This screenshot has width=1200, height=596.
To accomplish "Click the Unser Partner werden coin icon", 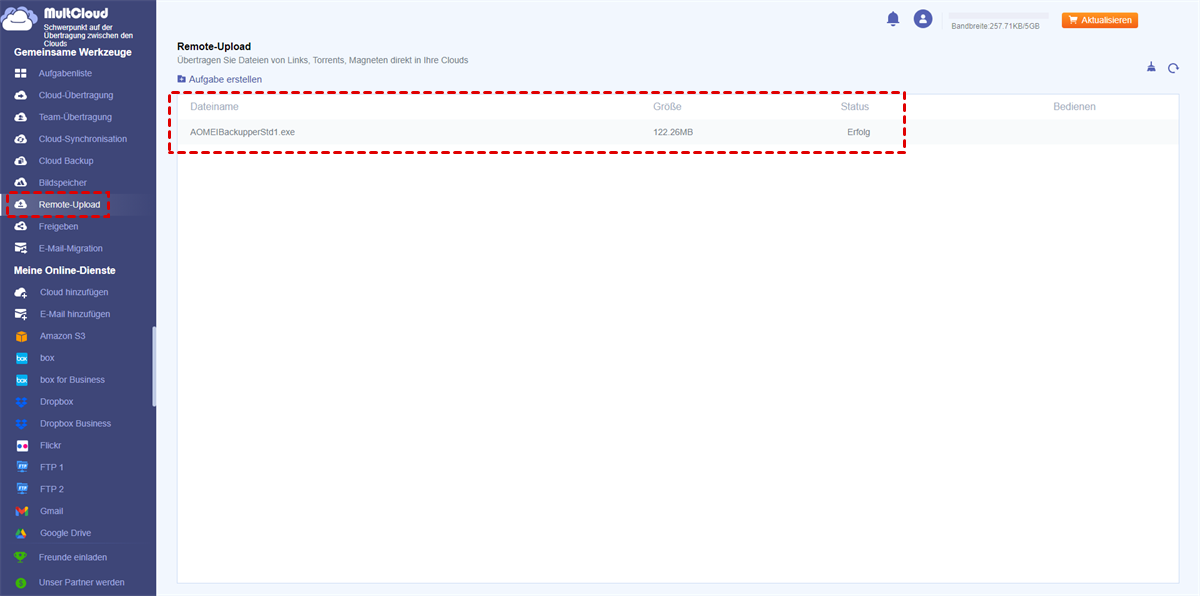I will pos(21,582).
